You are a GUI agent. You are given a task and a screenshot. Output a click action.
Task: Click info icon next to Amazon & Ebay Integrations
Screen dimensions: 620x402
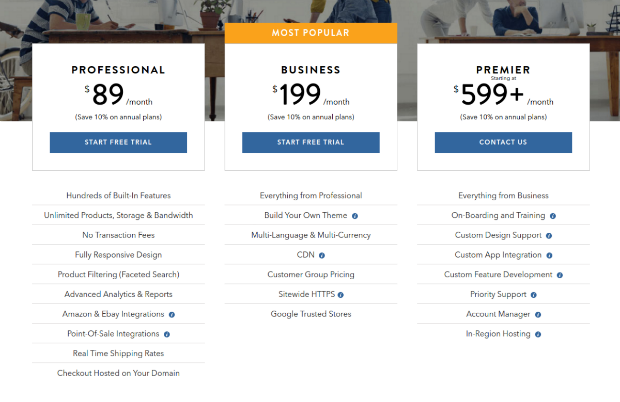172,315
